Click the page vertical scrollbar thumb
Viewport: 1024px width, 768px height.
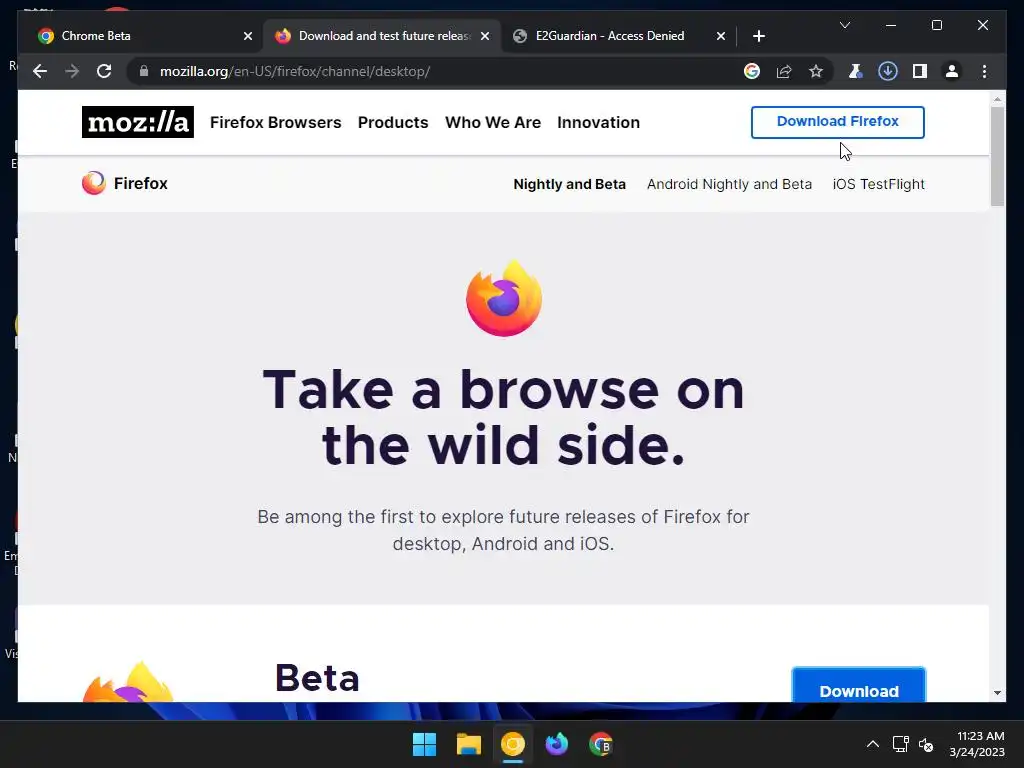997,157
